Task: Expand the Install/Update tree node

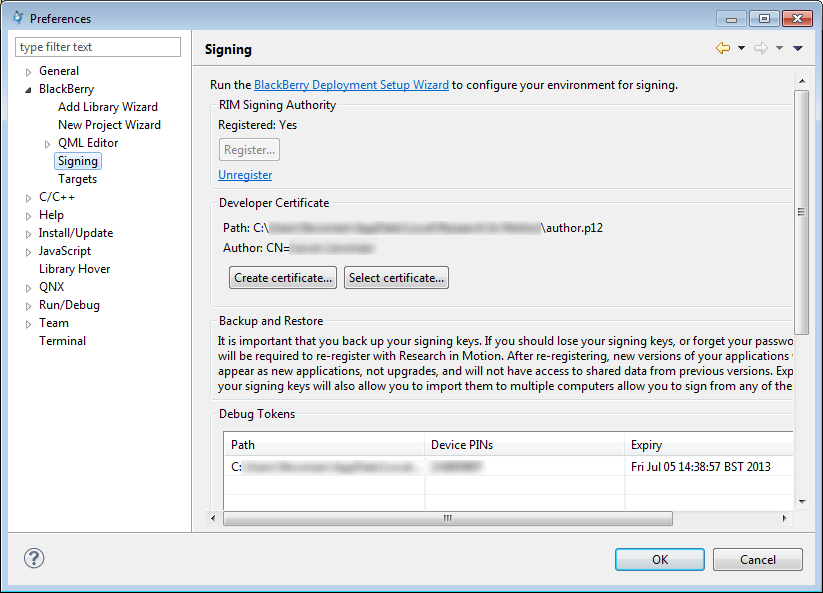Action: (28, 234)
